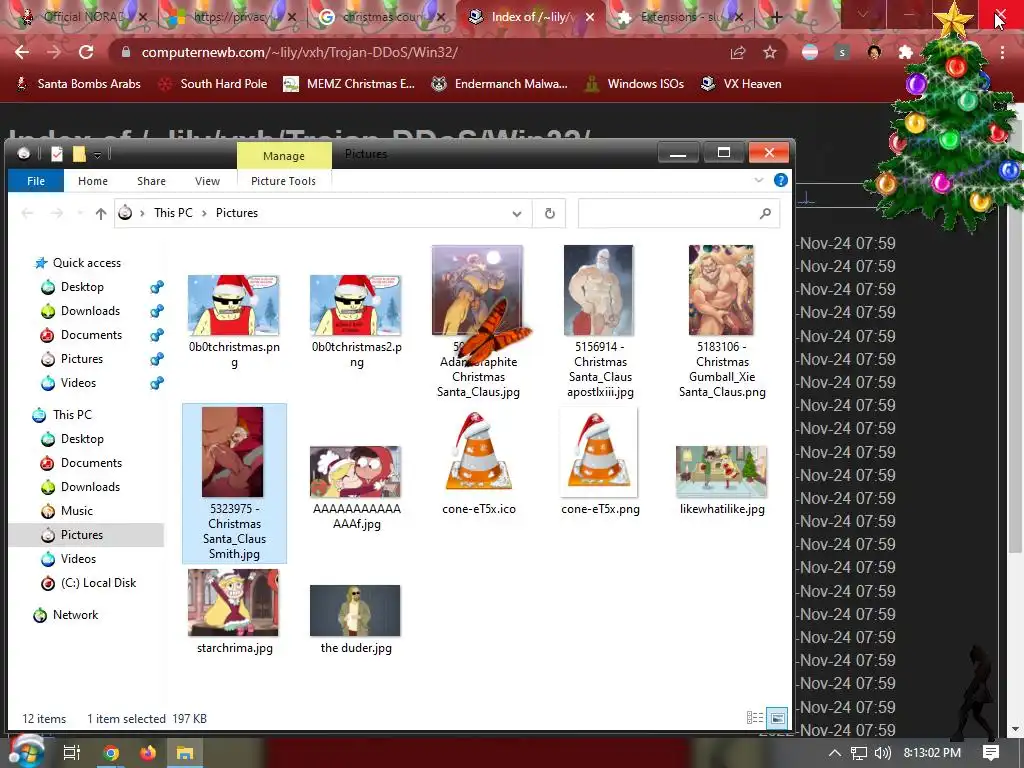This screenshot has width=1024, height=768.
Task: Click the browser page vertical scrollbar
Action: [1016, 418]
